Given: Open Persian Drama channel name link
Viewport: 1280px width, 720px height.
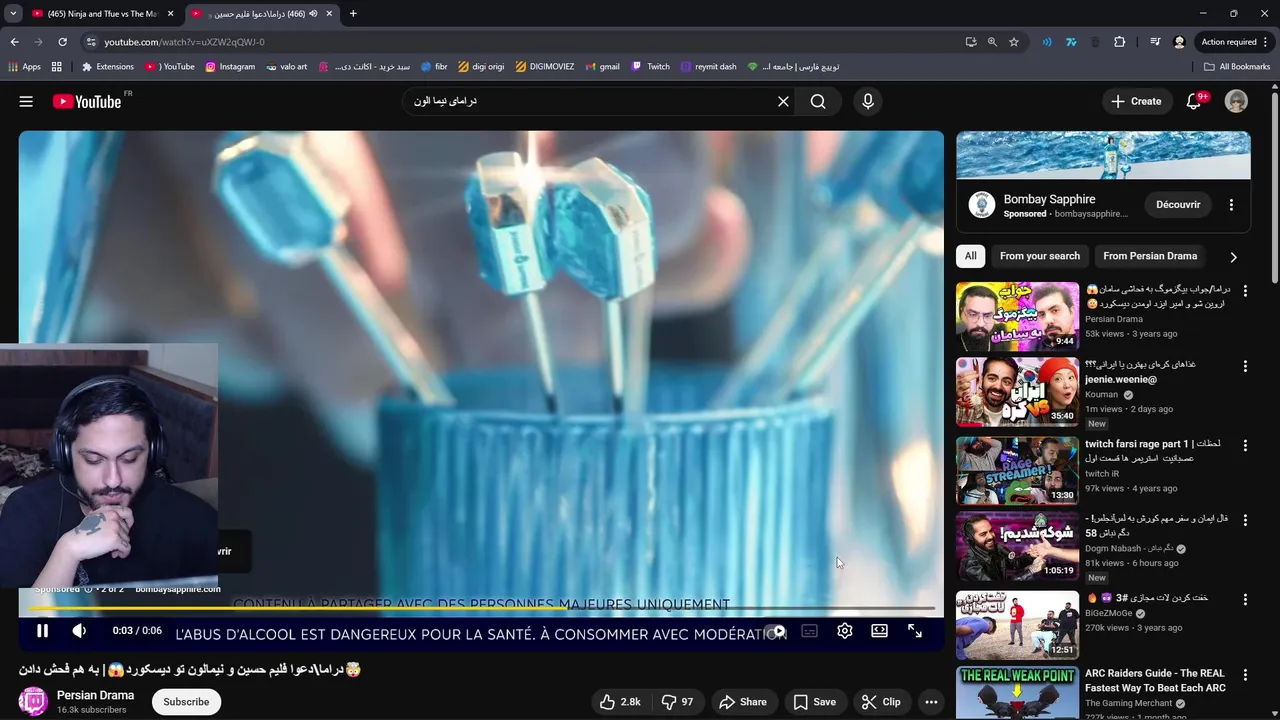Looking at the screenshot, I should pyautogui.click(x=95, y=695).
